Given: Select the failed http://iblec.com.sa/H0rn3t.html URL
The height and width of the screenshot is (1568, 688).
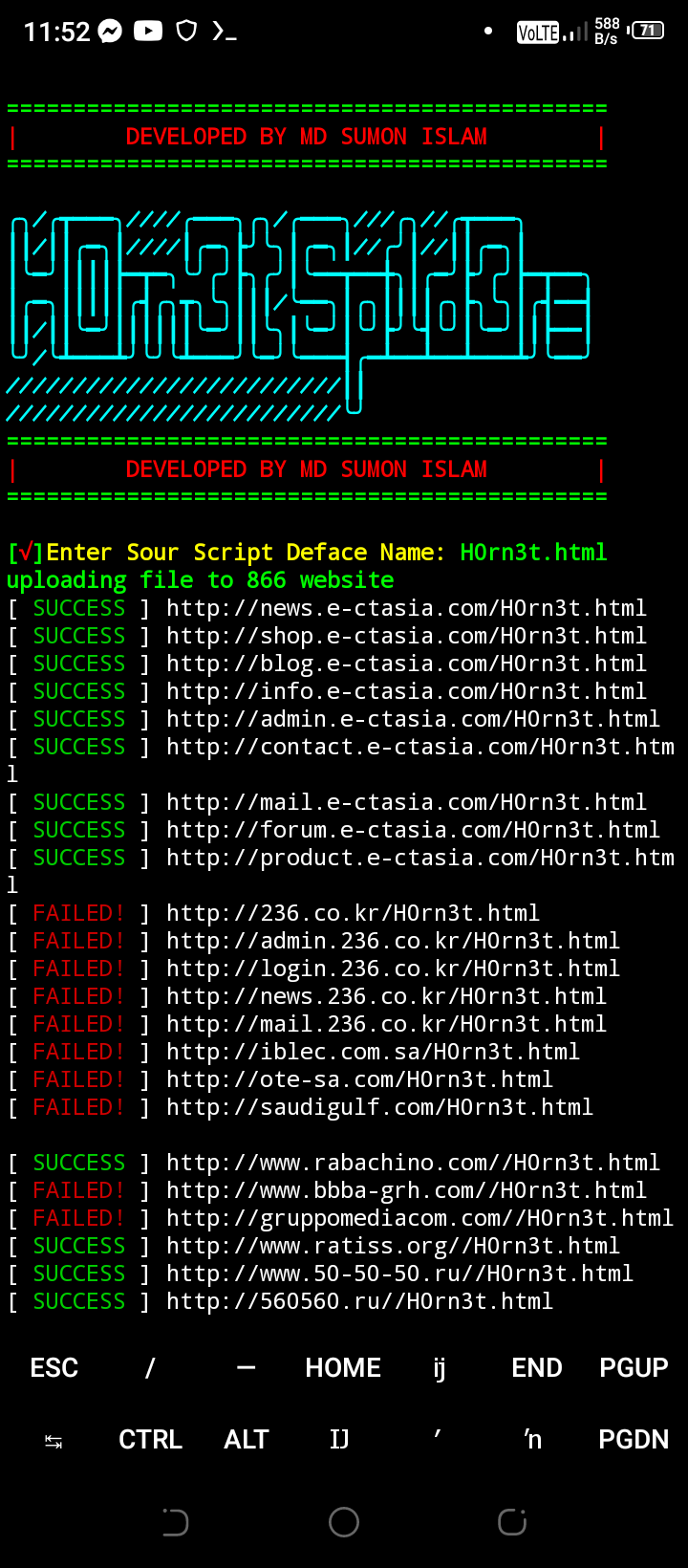Looking at the screenshot, I should tap(373, 1051).
